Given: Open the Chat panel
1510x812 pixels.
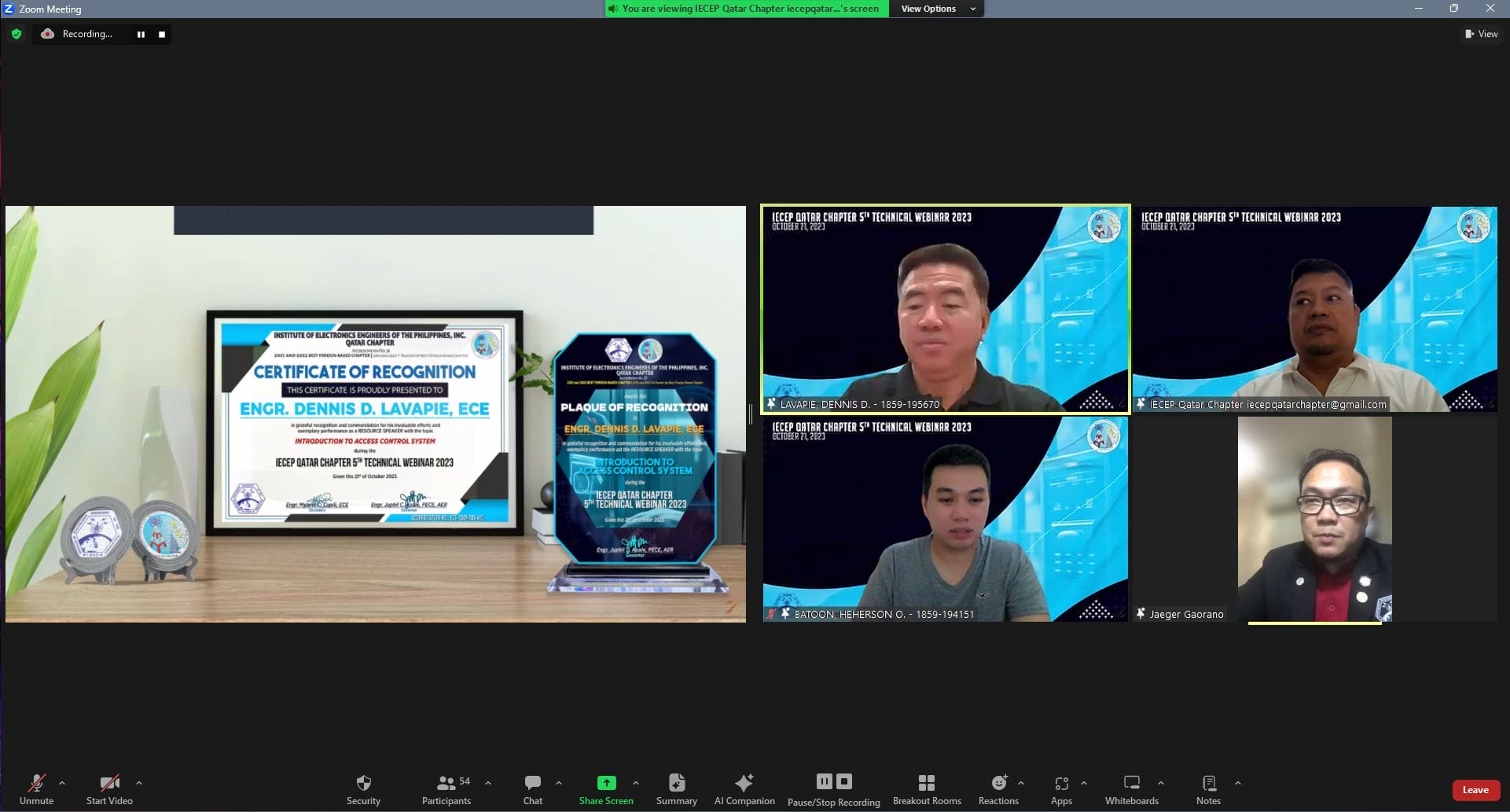Looking at the screenshot, I should [x=533, y=789].
